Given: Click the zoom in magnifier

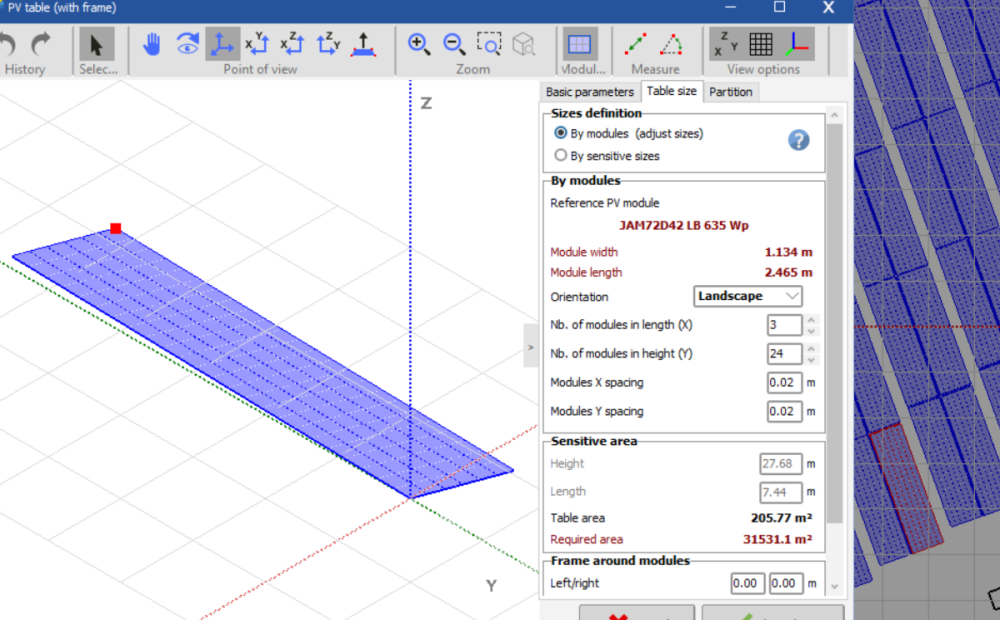Looking at the screenshot, I should (419, 44).
